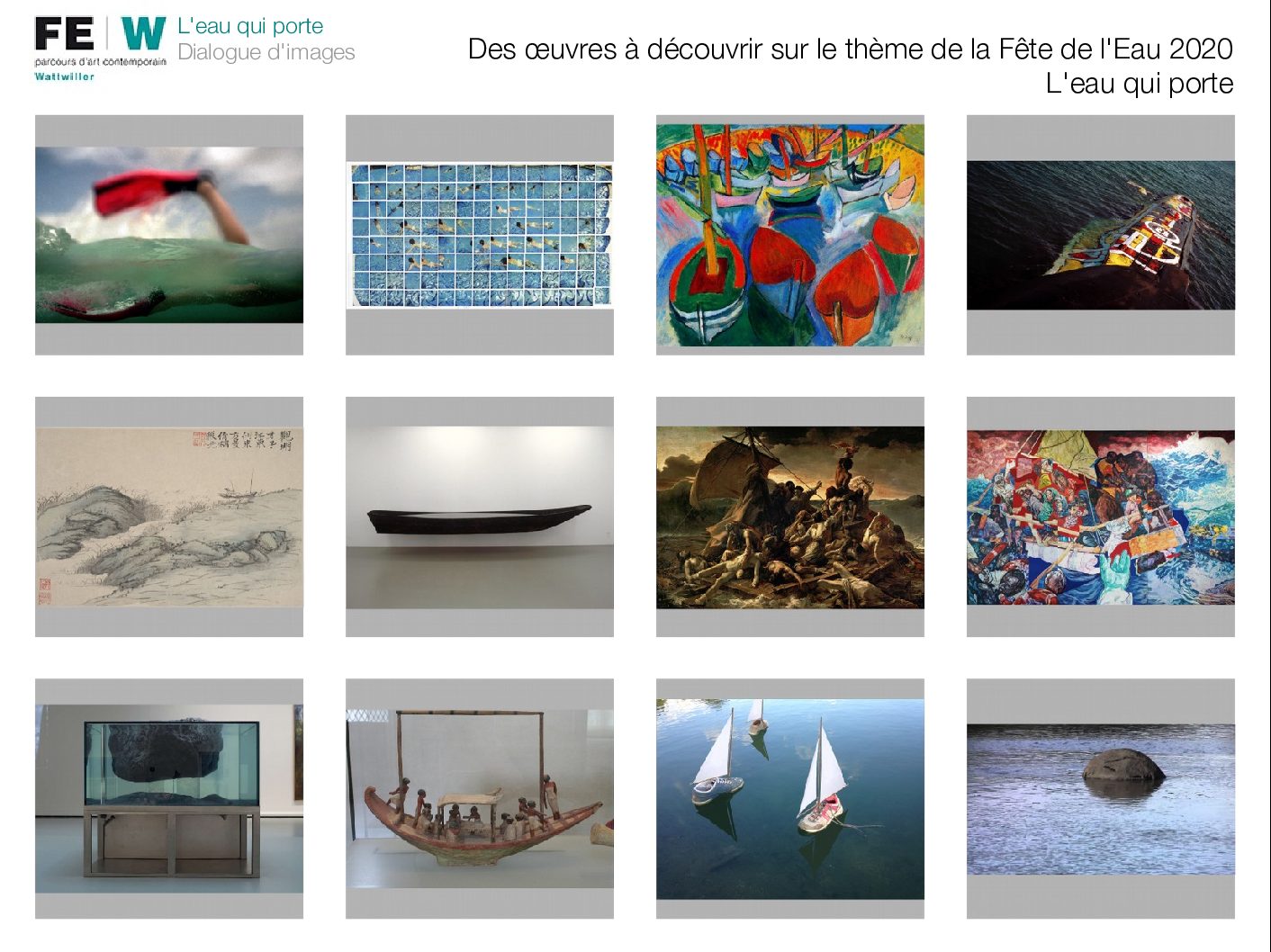Click the right-aligned "L'eau qui porte" heading

(1140, 83)
